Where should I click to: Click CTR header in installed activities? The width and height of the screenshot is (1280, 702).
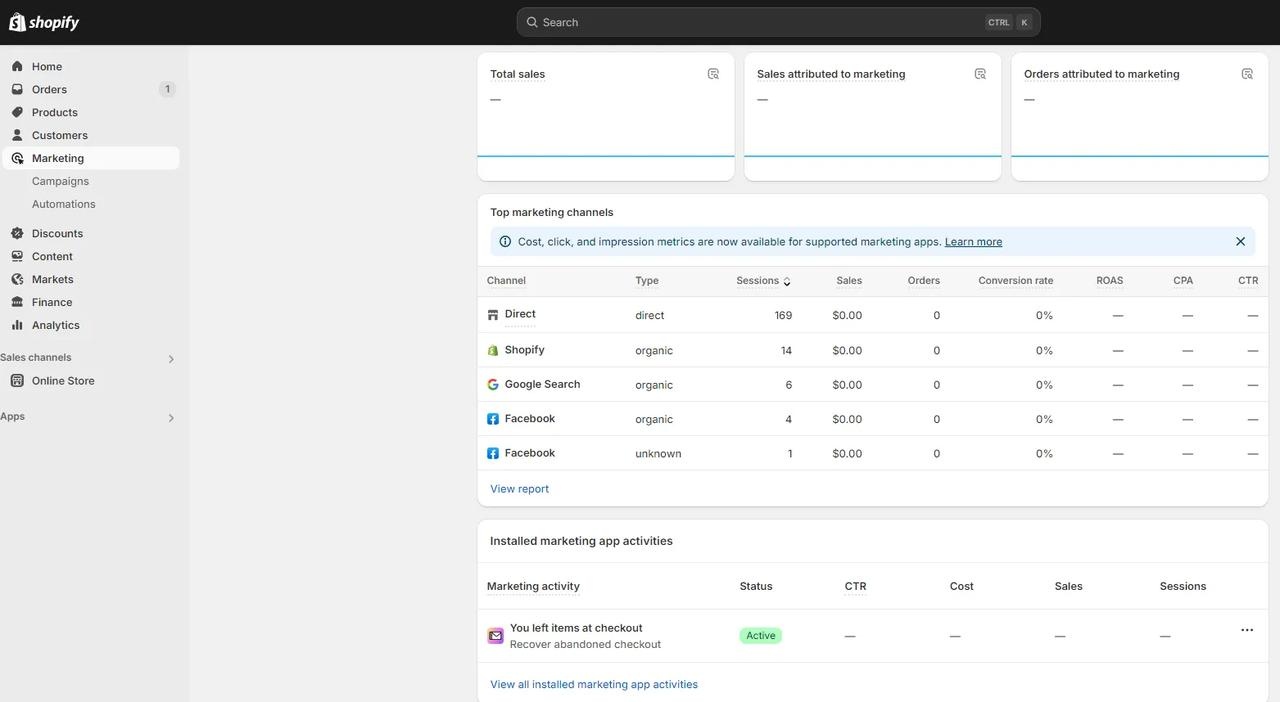pos(856,587)
